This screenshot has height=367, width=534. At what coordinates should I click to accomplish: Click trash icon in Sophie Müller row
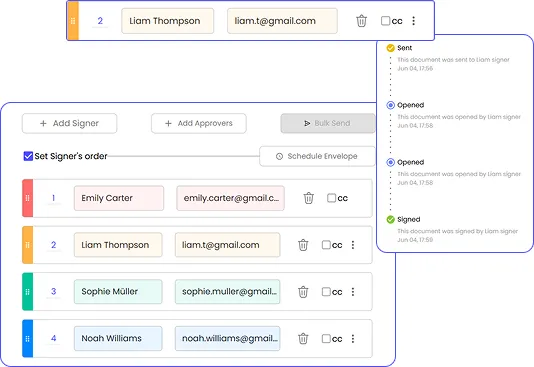point(303,292)
